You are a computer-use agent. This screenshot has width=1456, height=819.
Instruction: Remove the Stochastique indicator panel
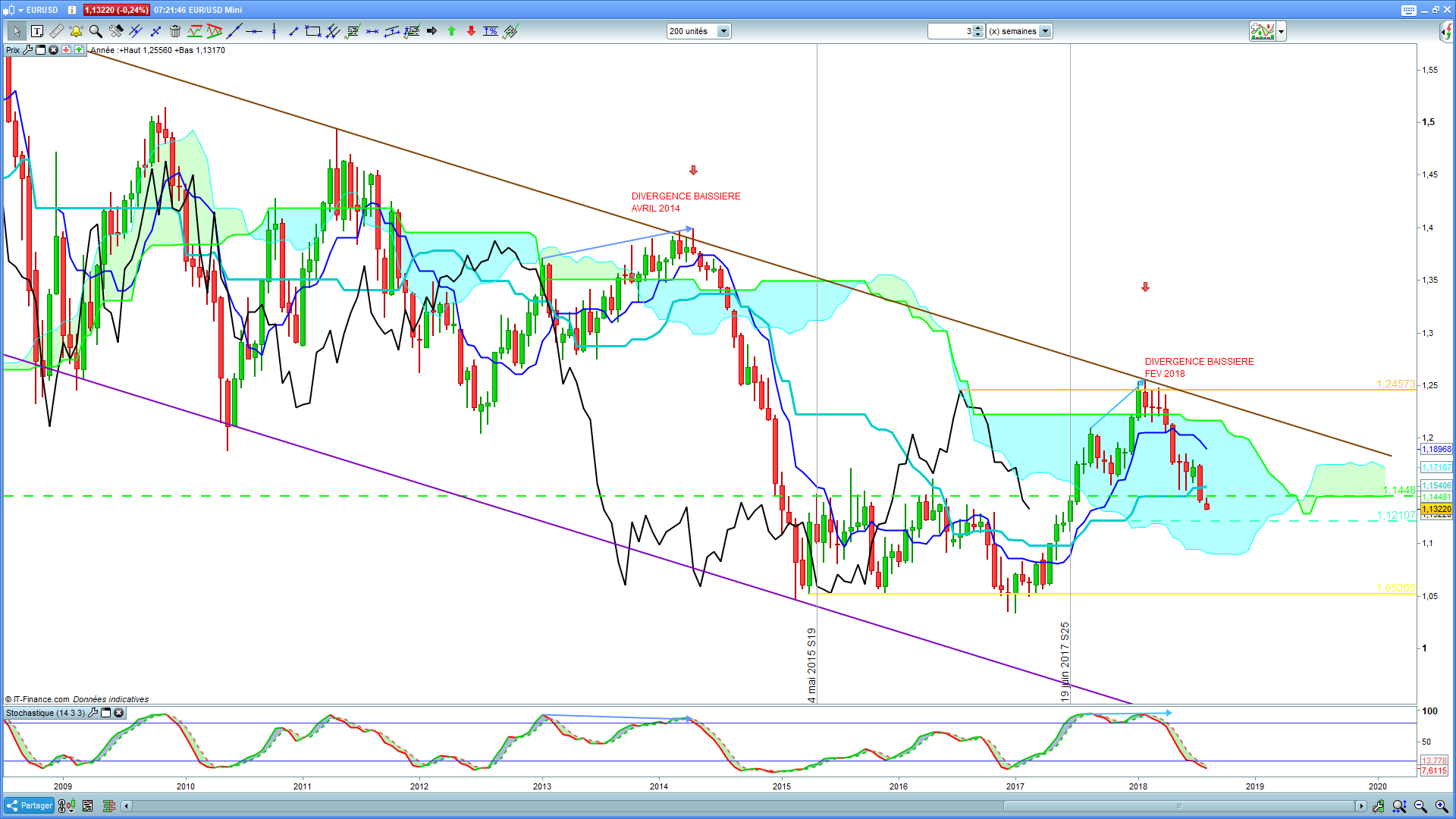pos(118,713)
